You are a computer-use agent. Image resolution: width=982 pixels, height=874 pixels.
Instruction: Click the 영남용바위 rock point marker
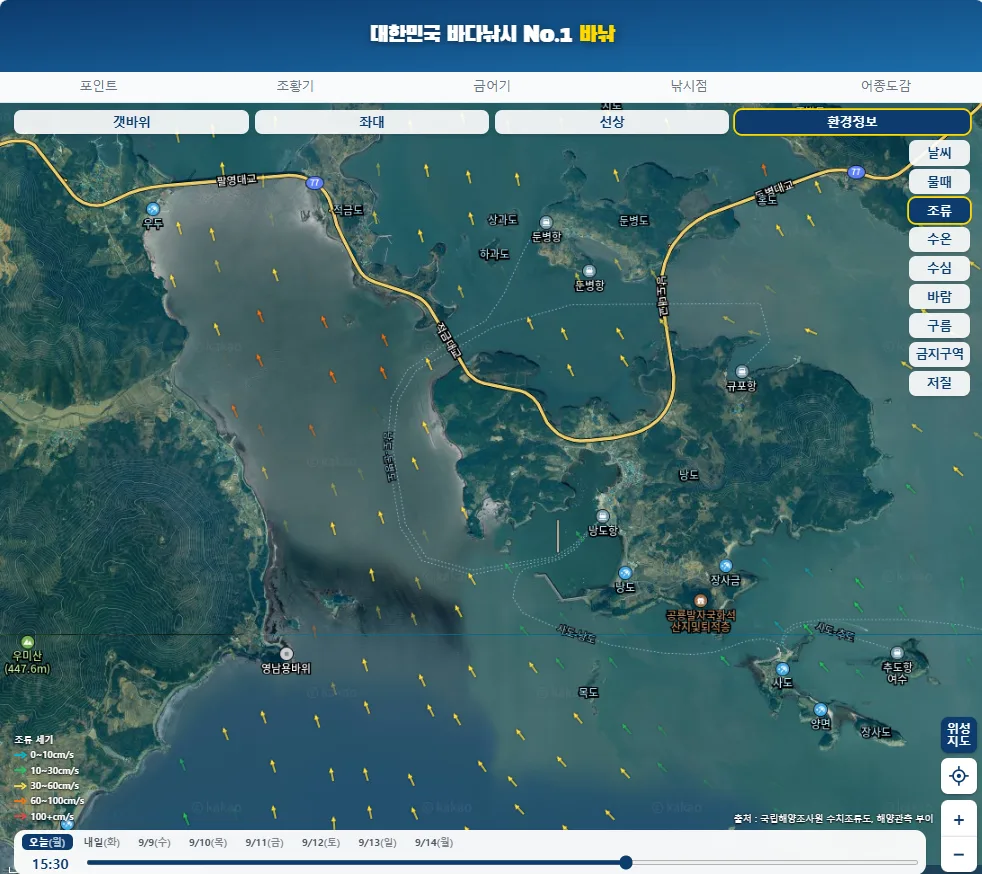(286, 654)
